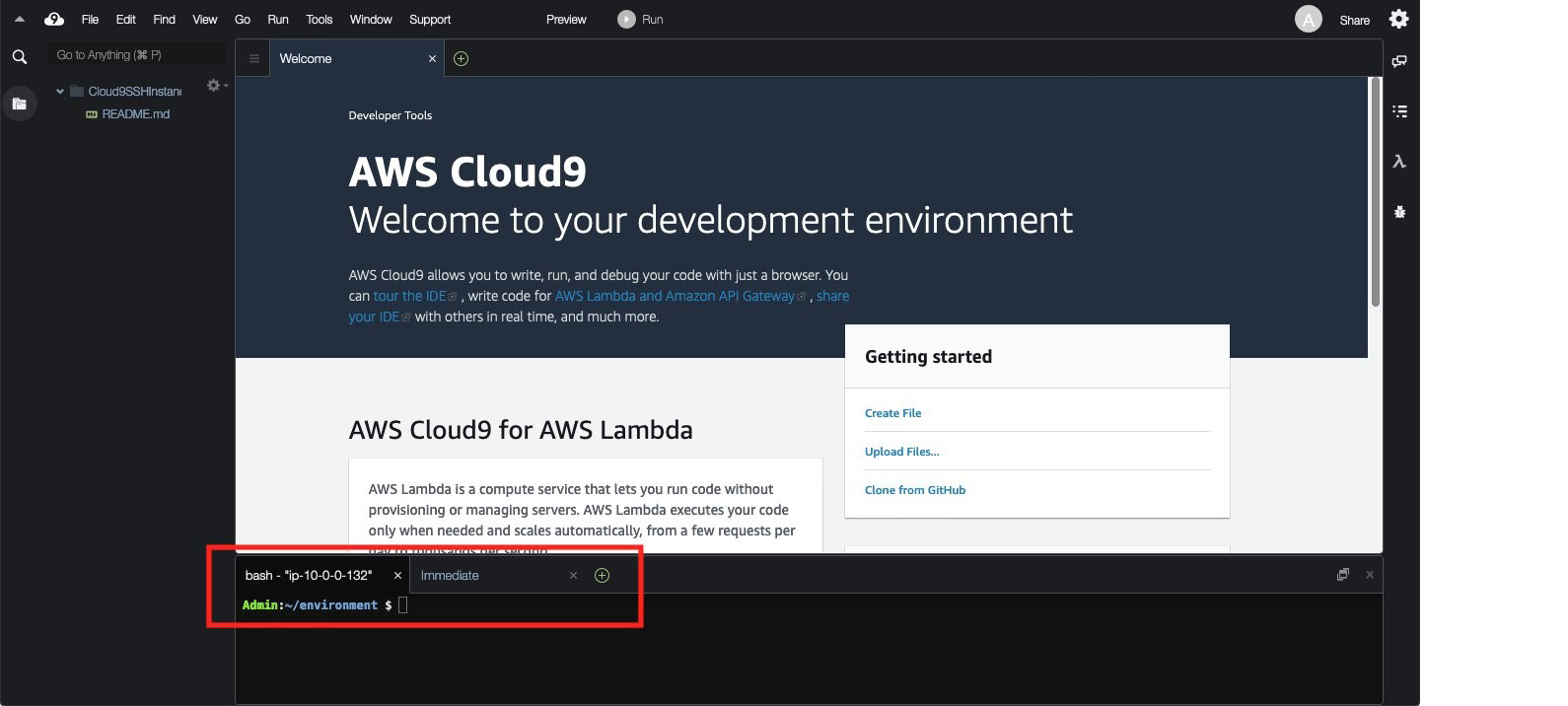The width and height of the screenshot is (1568, 706).
Task: Click the Share button
Action: [x=1354, y=20]
